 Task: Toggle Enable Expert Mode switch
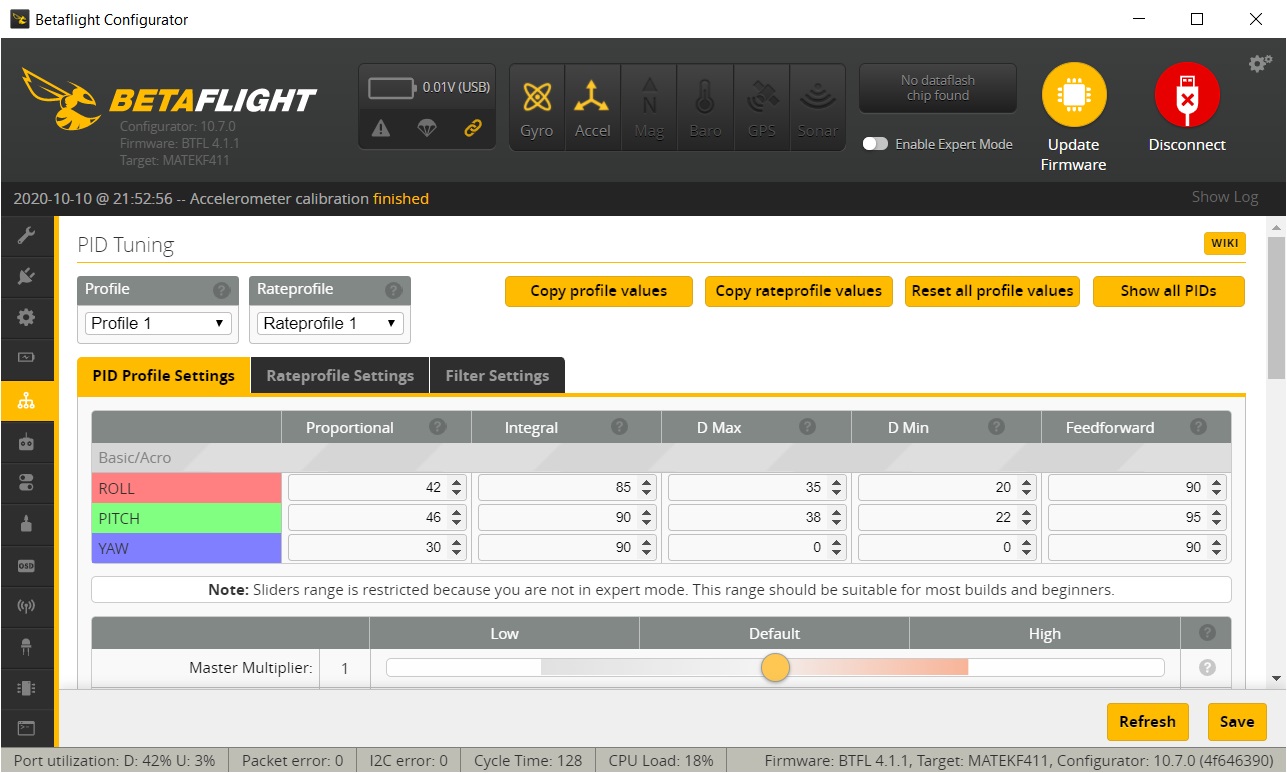pos(875,144)
